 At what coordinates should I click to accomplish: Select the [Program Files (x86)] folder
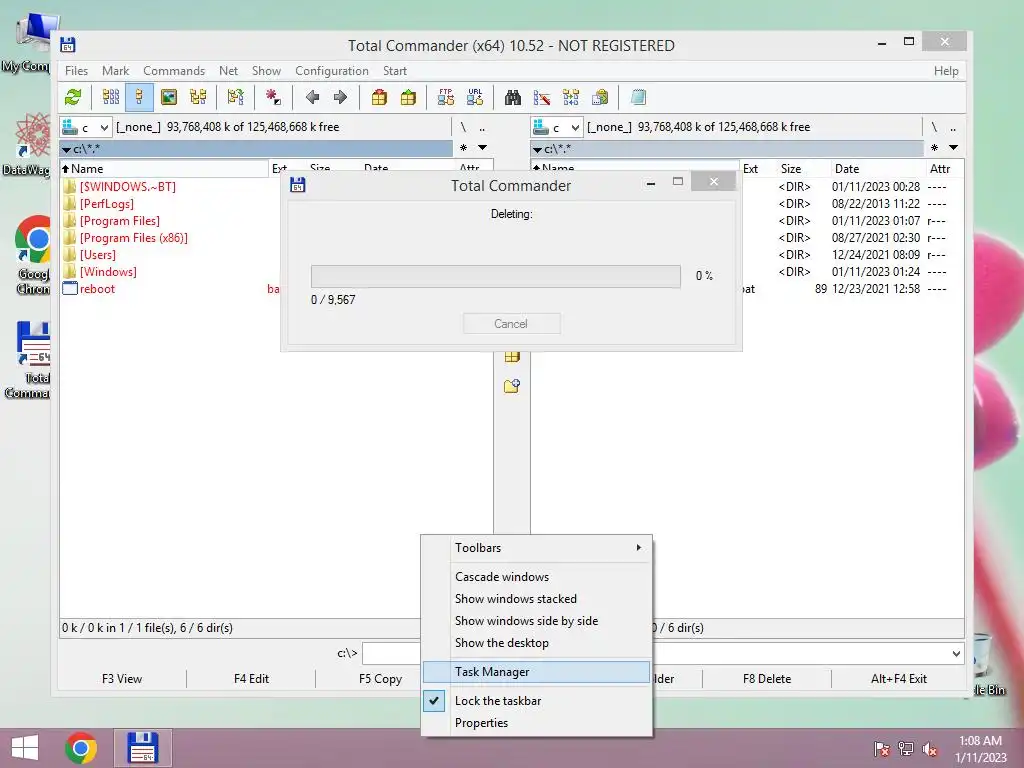(134, 238)
